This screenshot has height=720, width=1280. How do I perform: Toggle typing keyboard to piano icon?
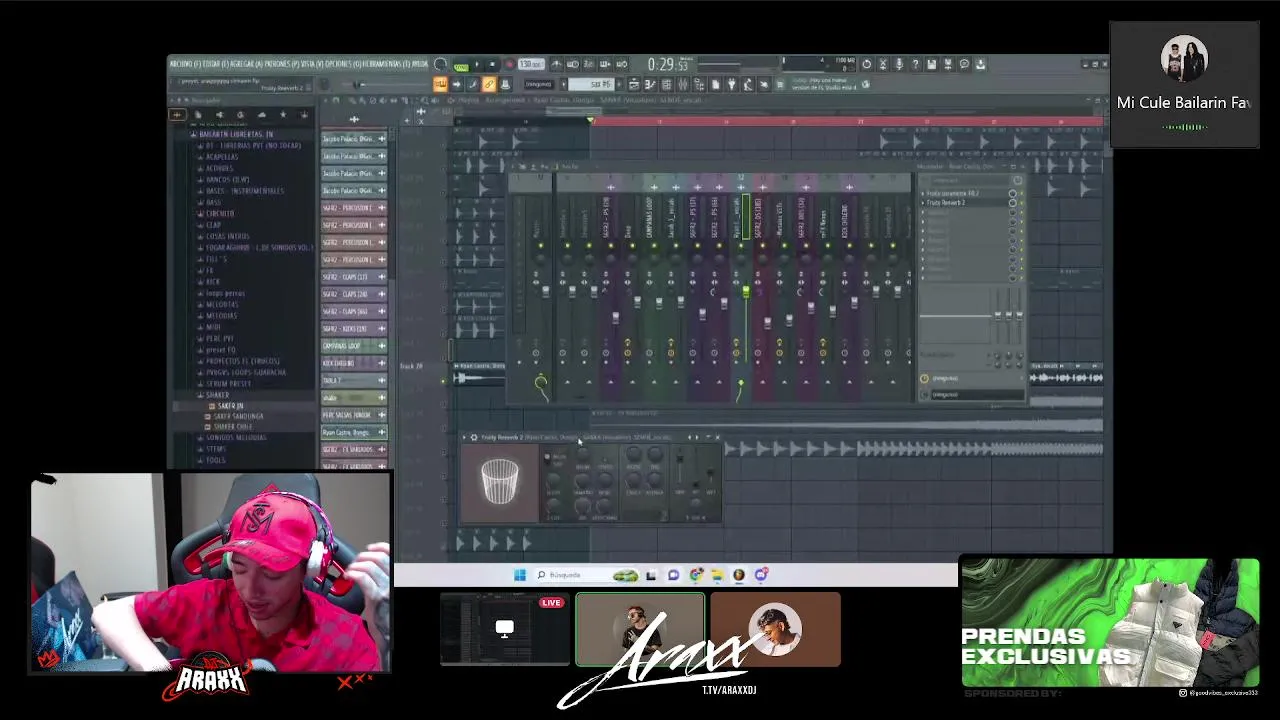(441, 84)
